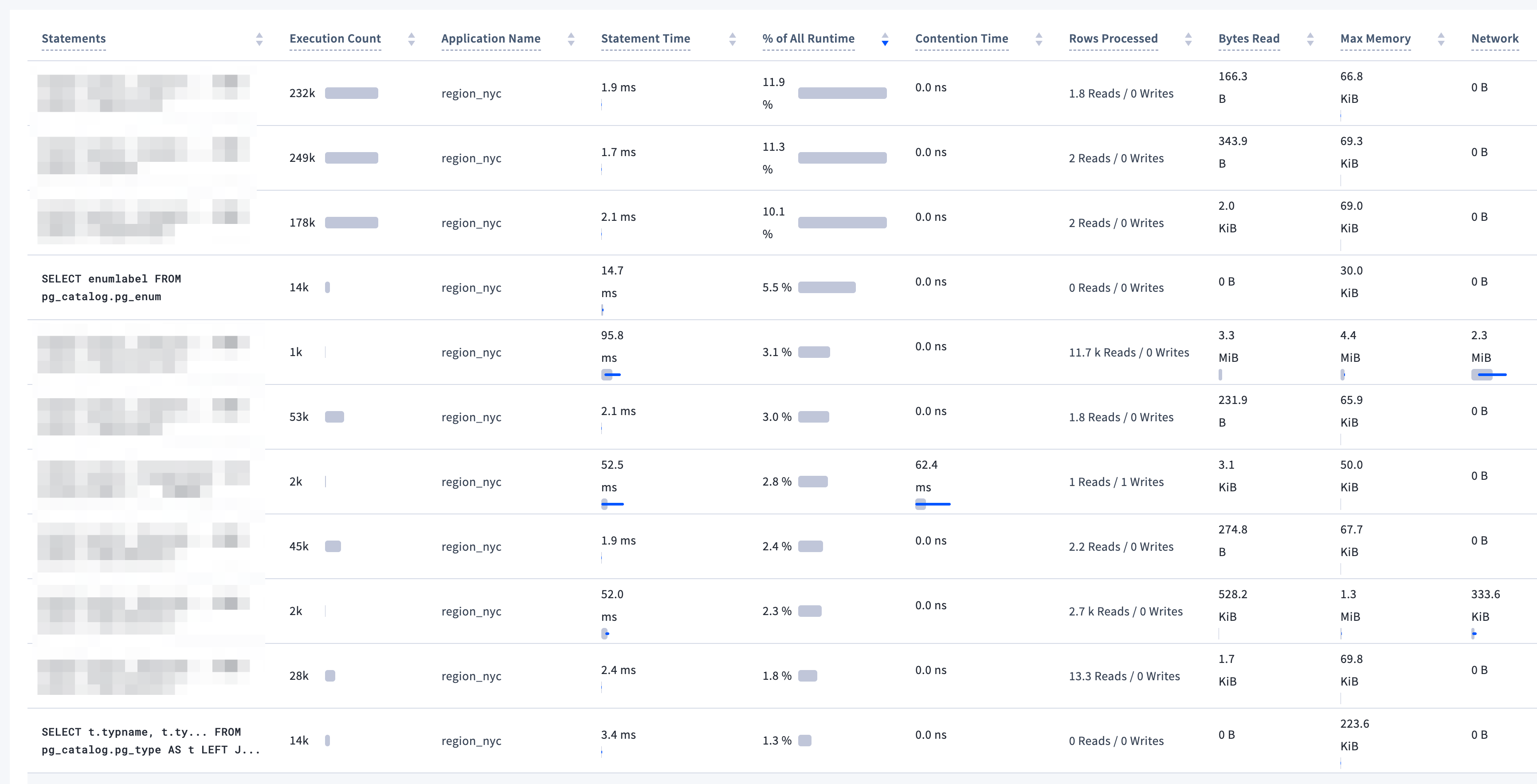Viewport: 1537px width, 784px height.
Task: Click the sort arrows beside Statements header
Action: [x=259, y=39]
